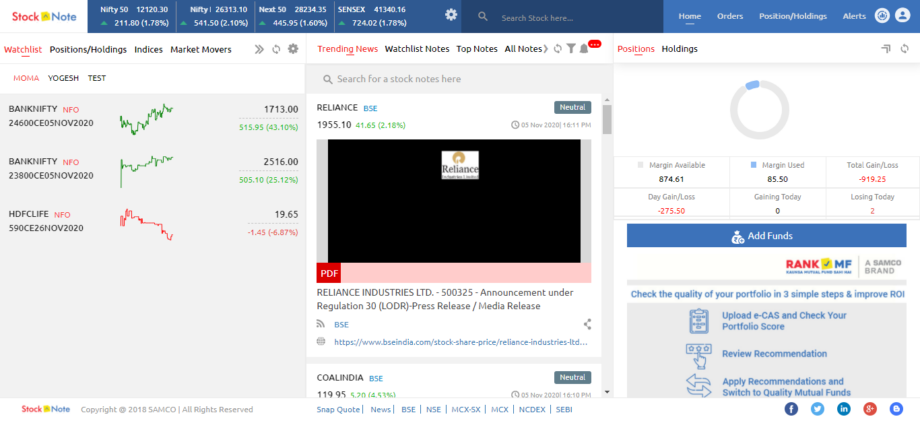This screenshot has width=920, height=421.
Task: Refresh the Positions panel
Action: 904,49
